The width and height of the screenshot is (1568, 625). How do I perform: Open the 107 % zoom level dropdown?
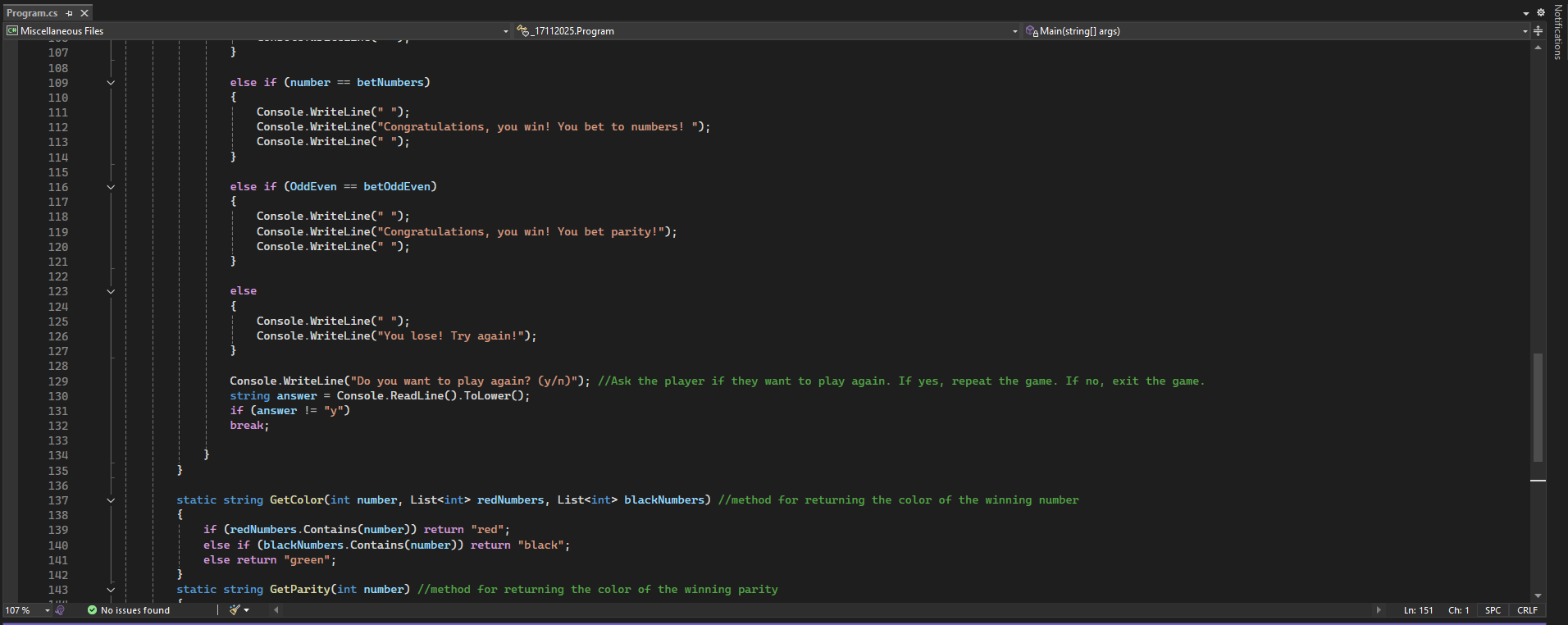[x=47, y=610]
